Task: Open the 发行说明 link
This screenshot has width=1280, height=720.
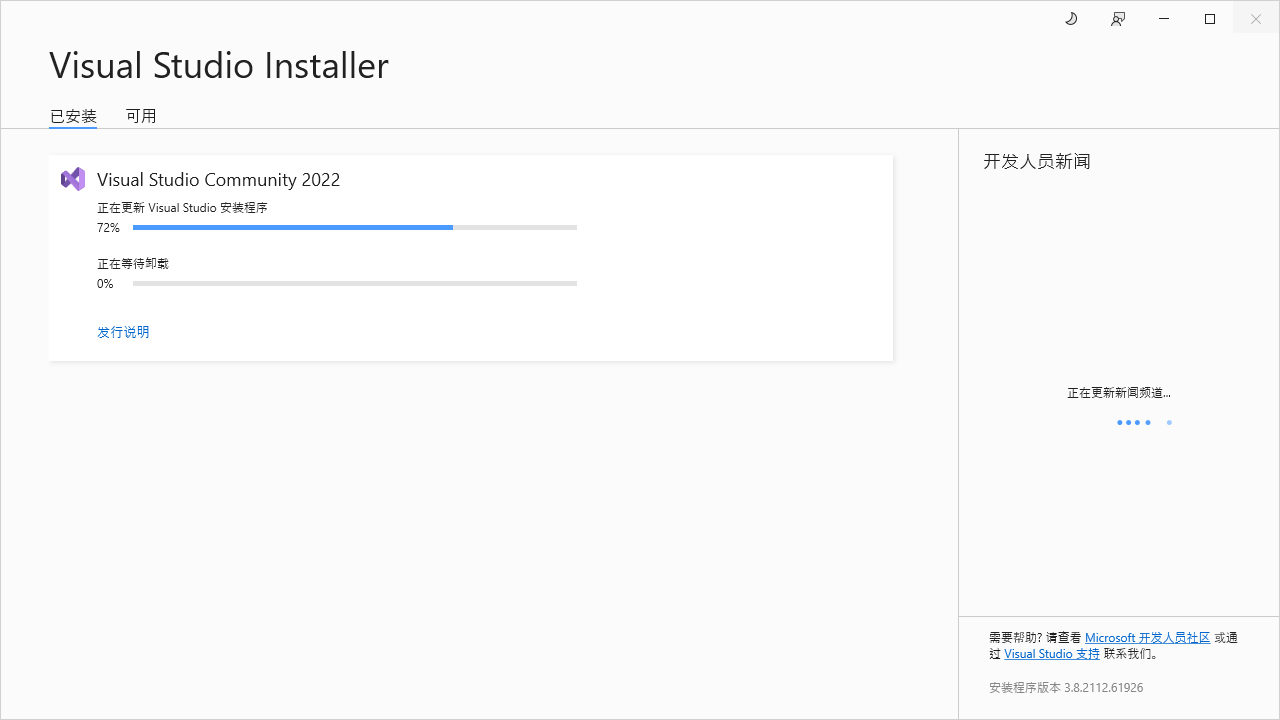Action: point(123,332)
